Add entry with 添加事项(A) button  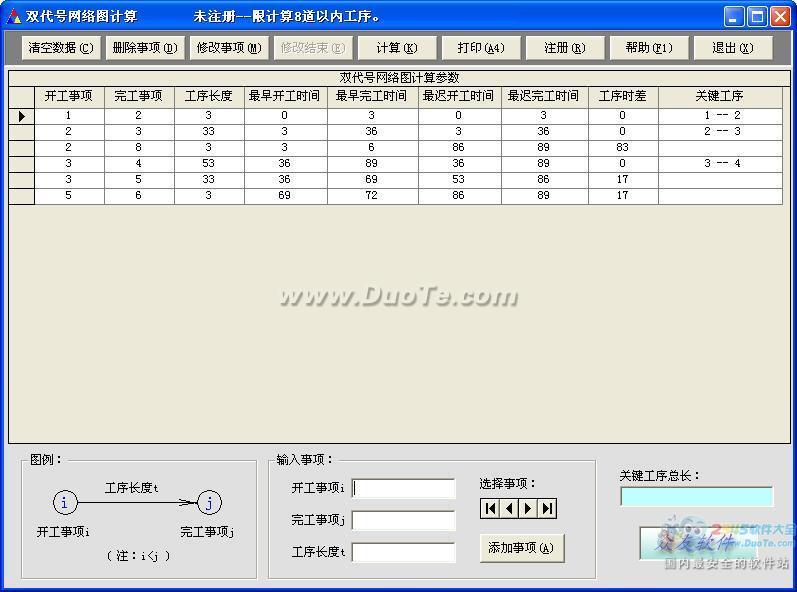click(x=522, y=548)
